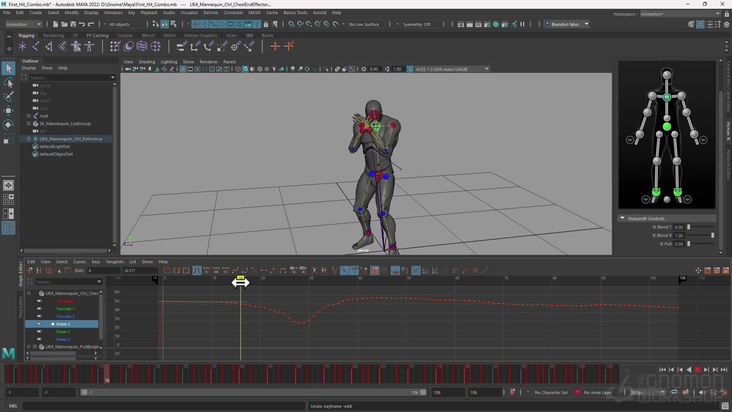Open the Animation menu set dropdown
The width and height of the screenshot is (732, 412).
(x=23, y=24)
